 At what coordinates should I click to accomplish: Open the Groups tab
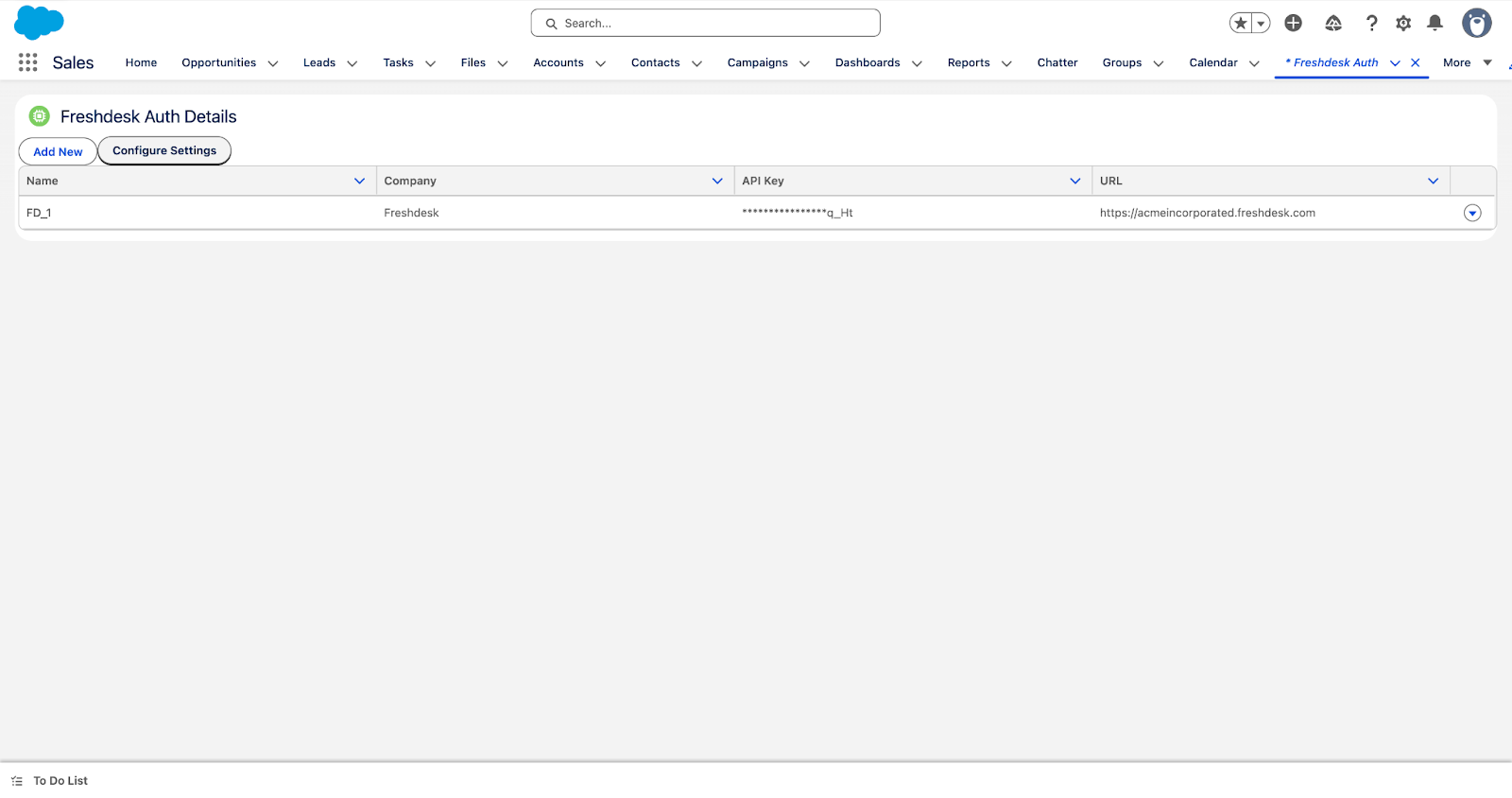1122,62
